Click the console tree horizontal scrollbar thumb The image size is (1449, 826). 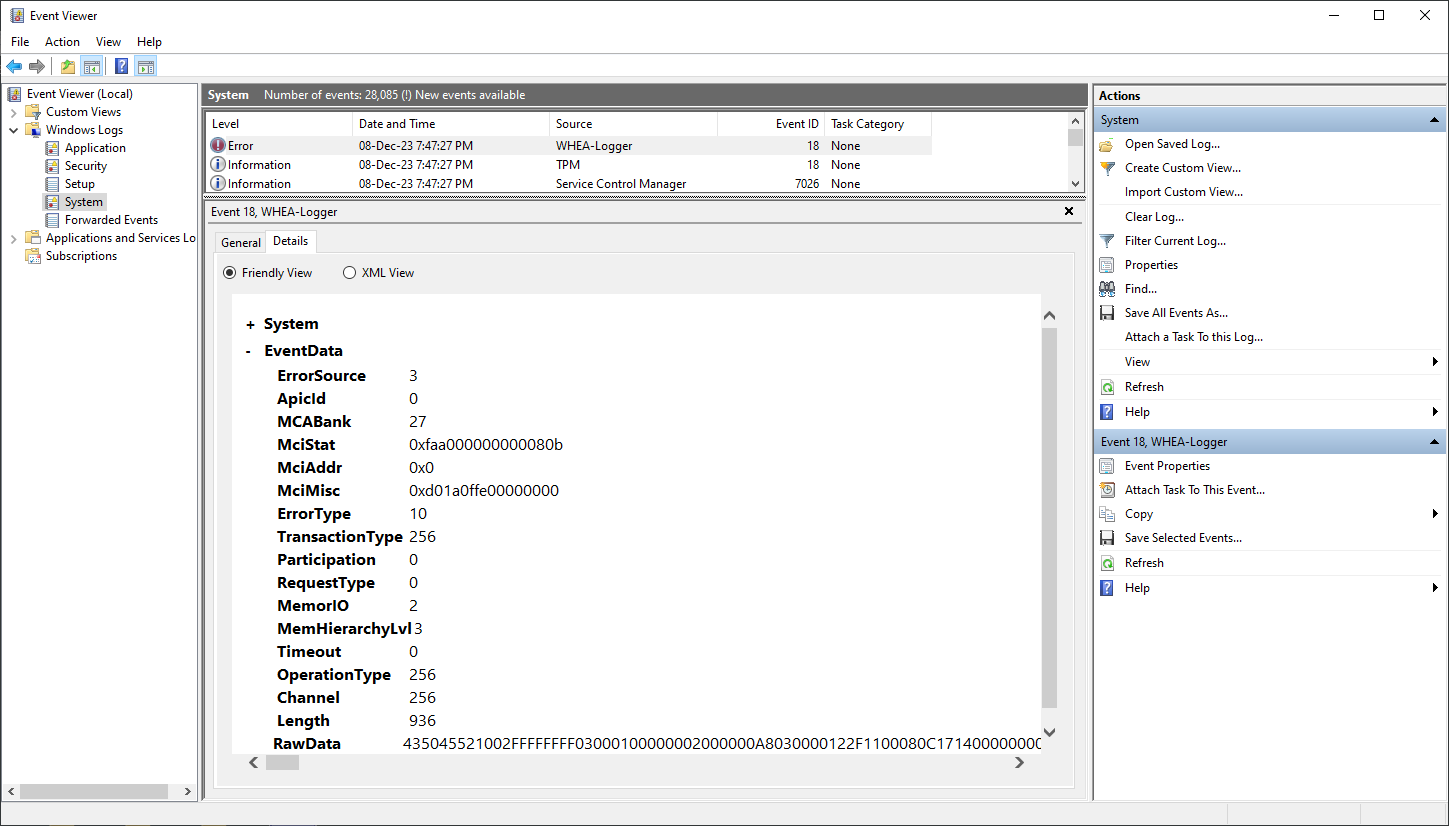(x=94, y=791)
